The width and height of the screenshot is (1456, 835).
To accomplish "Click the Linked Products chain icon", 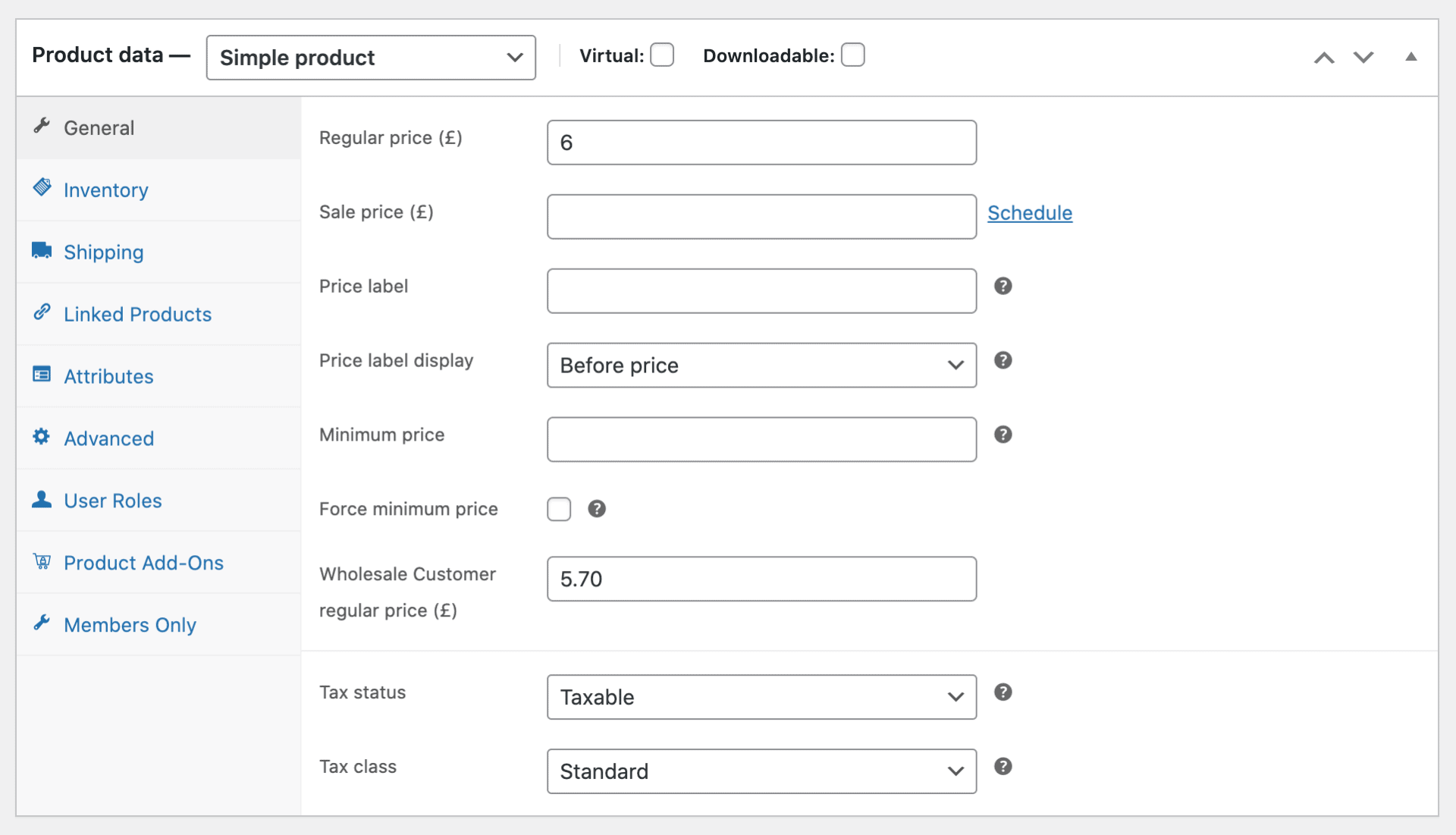I will 42,312.
